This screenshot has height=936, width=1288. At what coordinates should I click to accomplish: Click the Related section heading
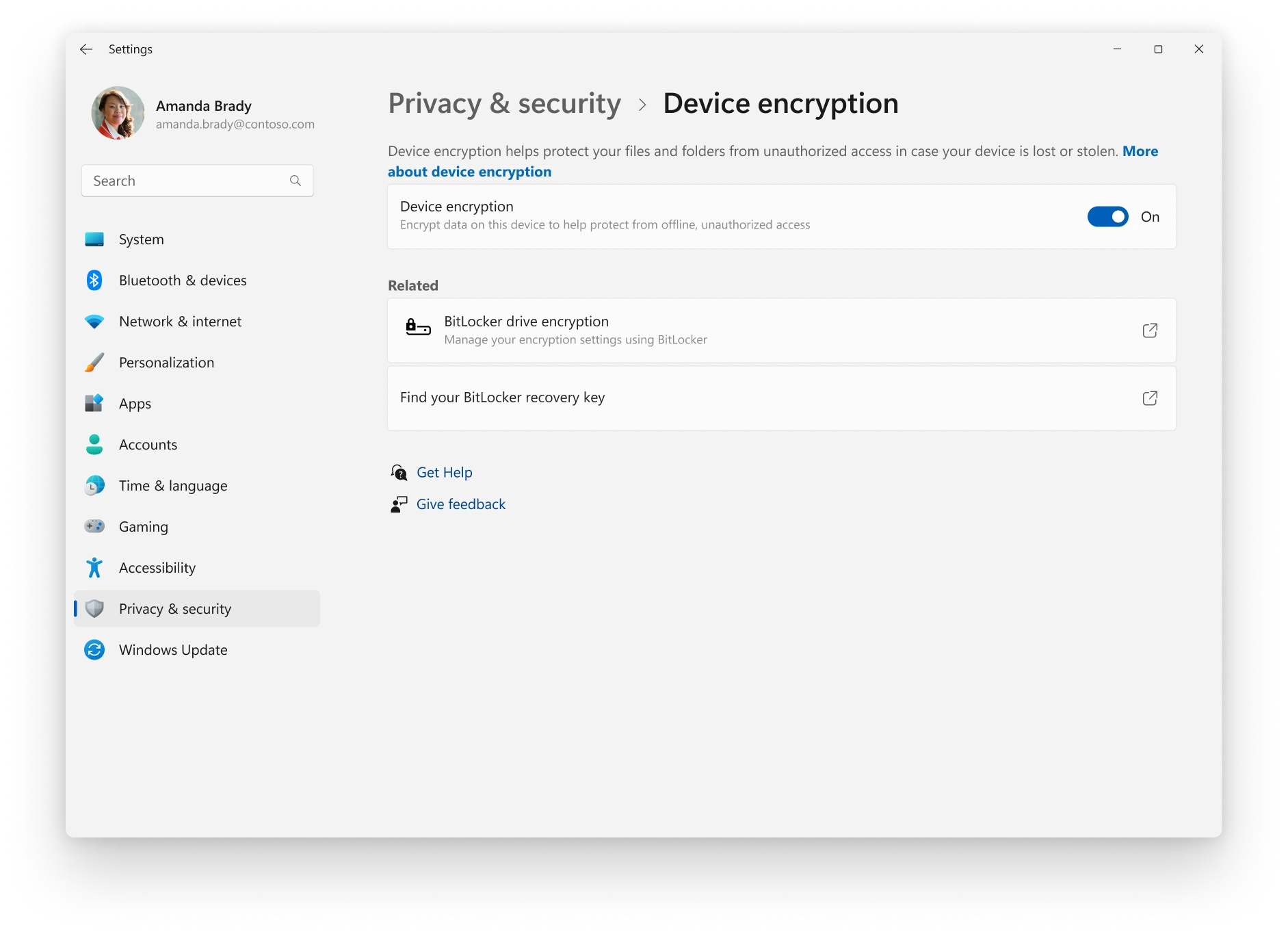pyautogui.click(x=413, y=286)
